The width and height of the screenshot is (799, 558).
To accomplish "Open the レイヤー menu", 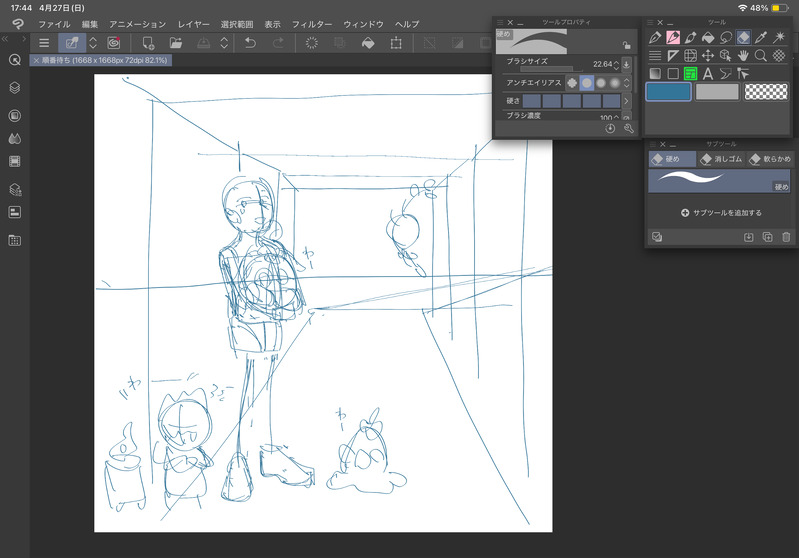I will point(194,24).
